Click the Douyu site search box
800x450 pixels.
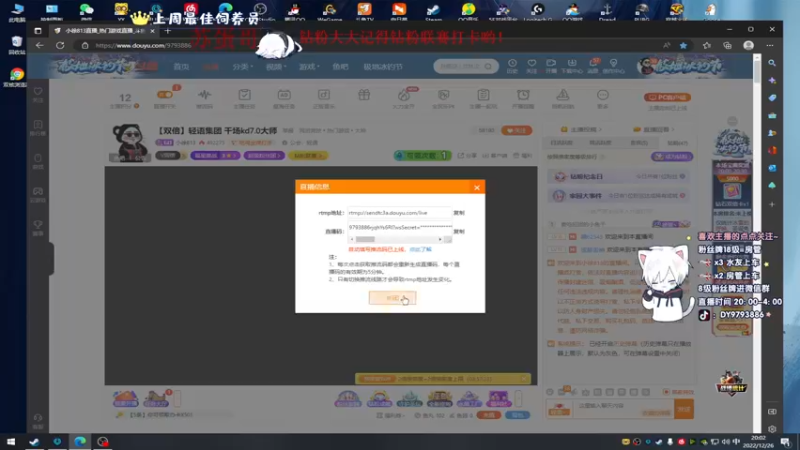click(466, 66)
